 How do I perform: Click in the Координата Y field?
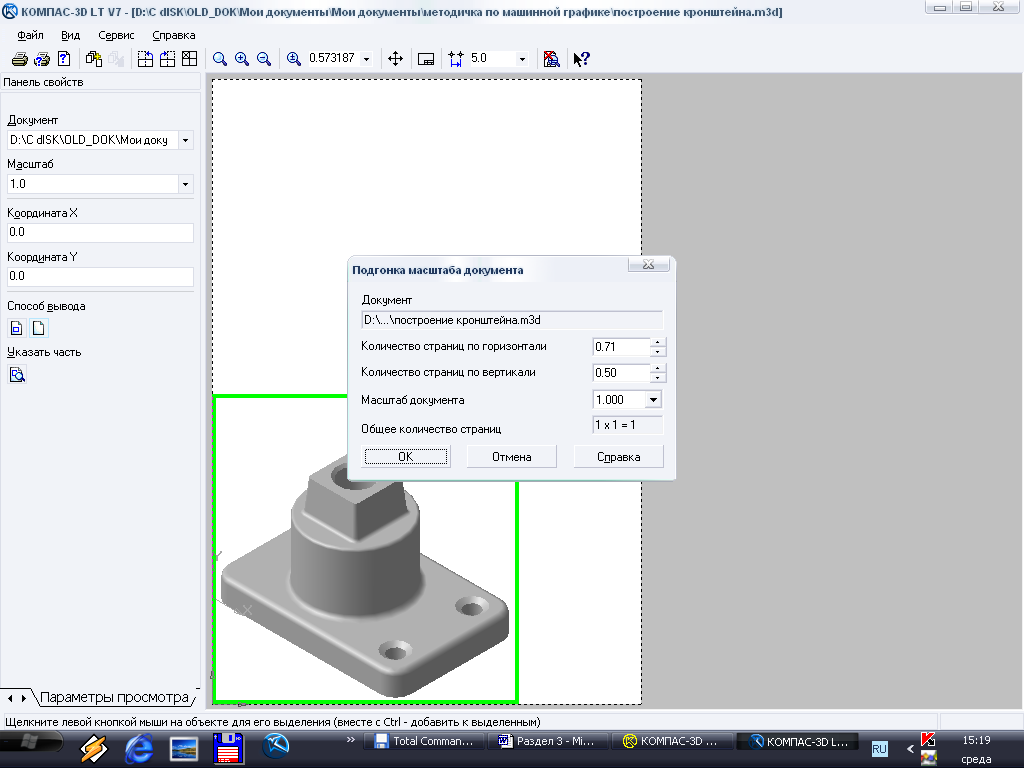100,276
